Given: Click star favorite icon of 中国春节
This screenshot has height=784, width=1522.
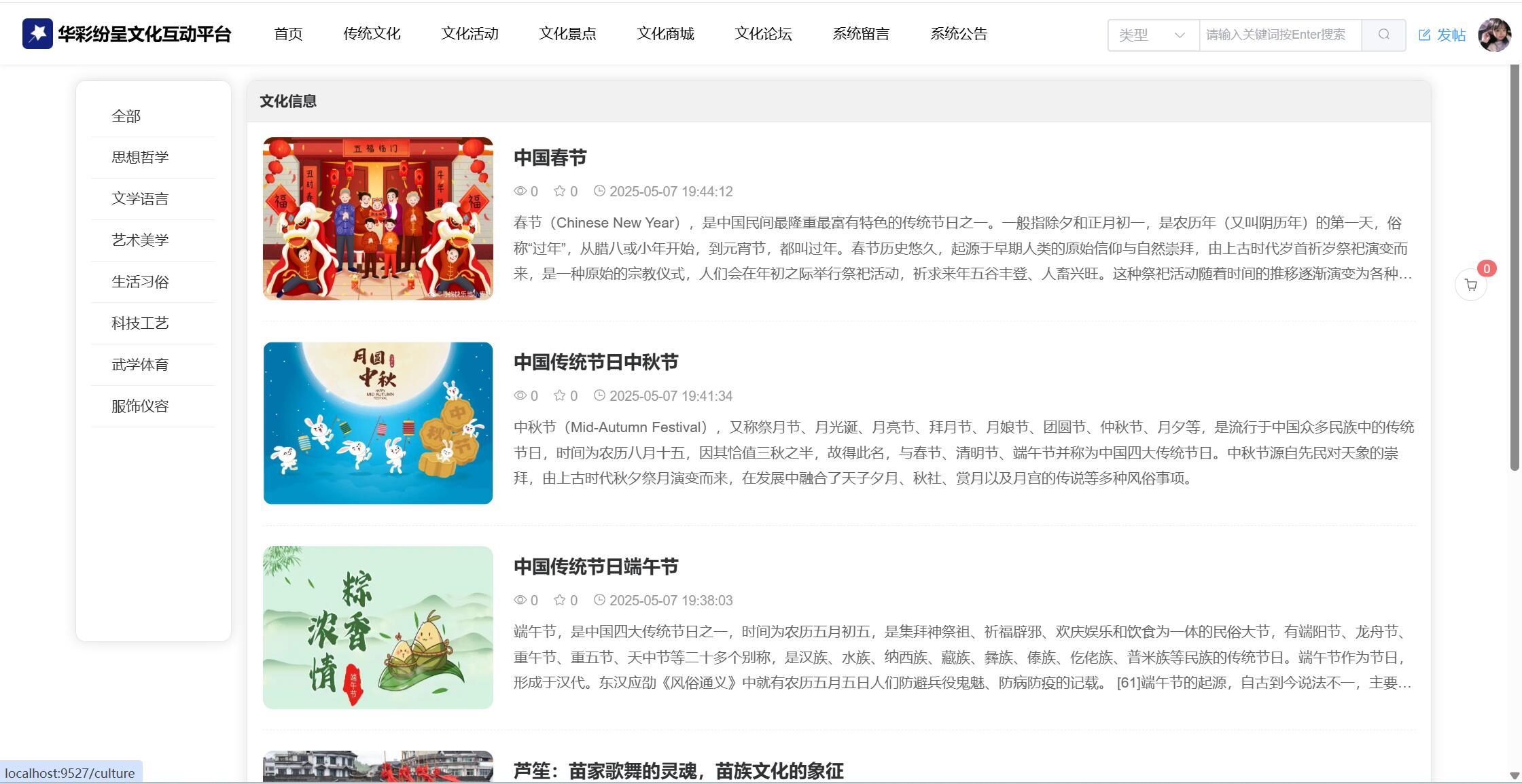Looking at the screenshot, I should tap(559, 191).
